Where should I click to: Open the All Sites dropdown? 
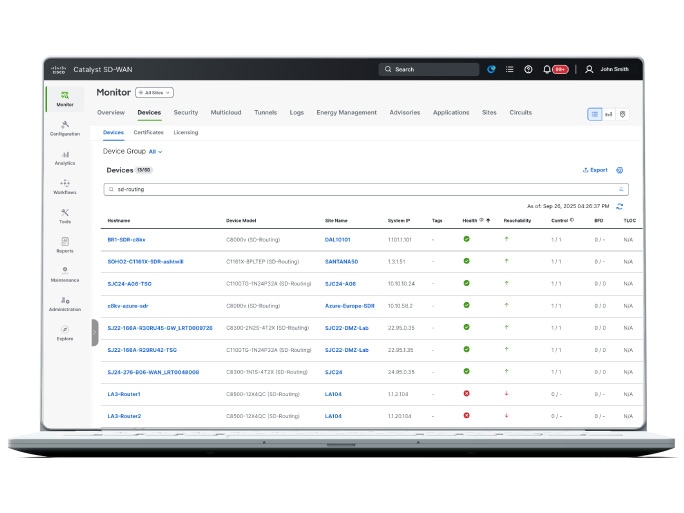(x=156, y=92)
